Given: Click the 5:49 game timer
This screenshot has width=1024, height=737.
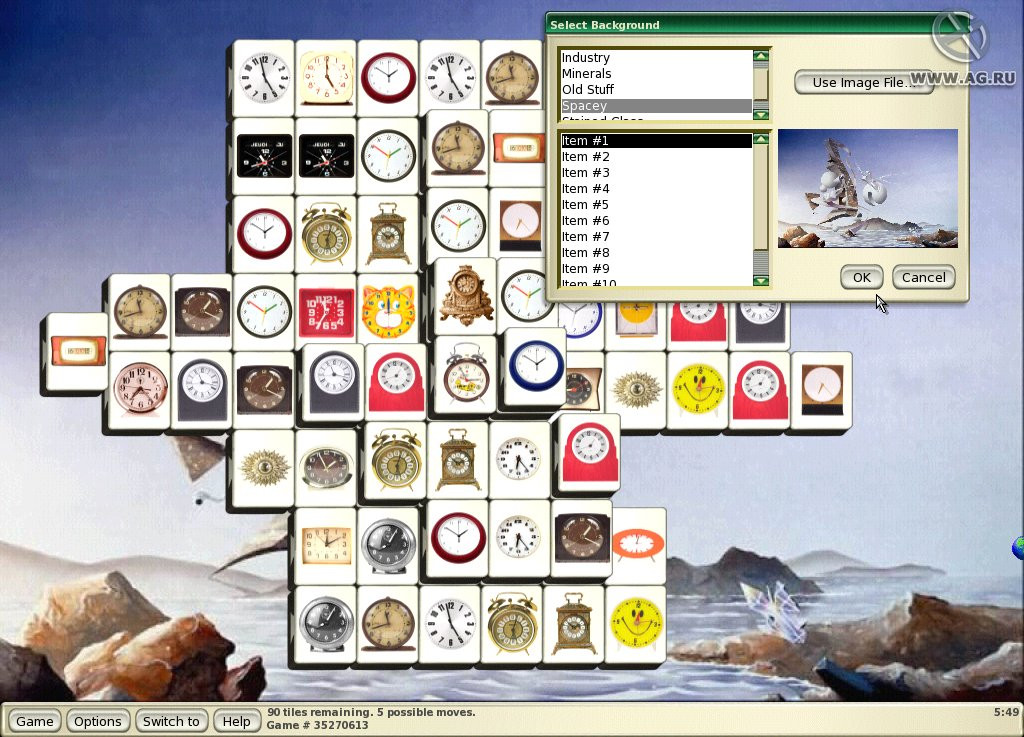Looking at the screenshot, I should 1006,712.
